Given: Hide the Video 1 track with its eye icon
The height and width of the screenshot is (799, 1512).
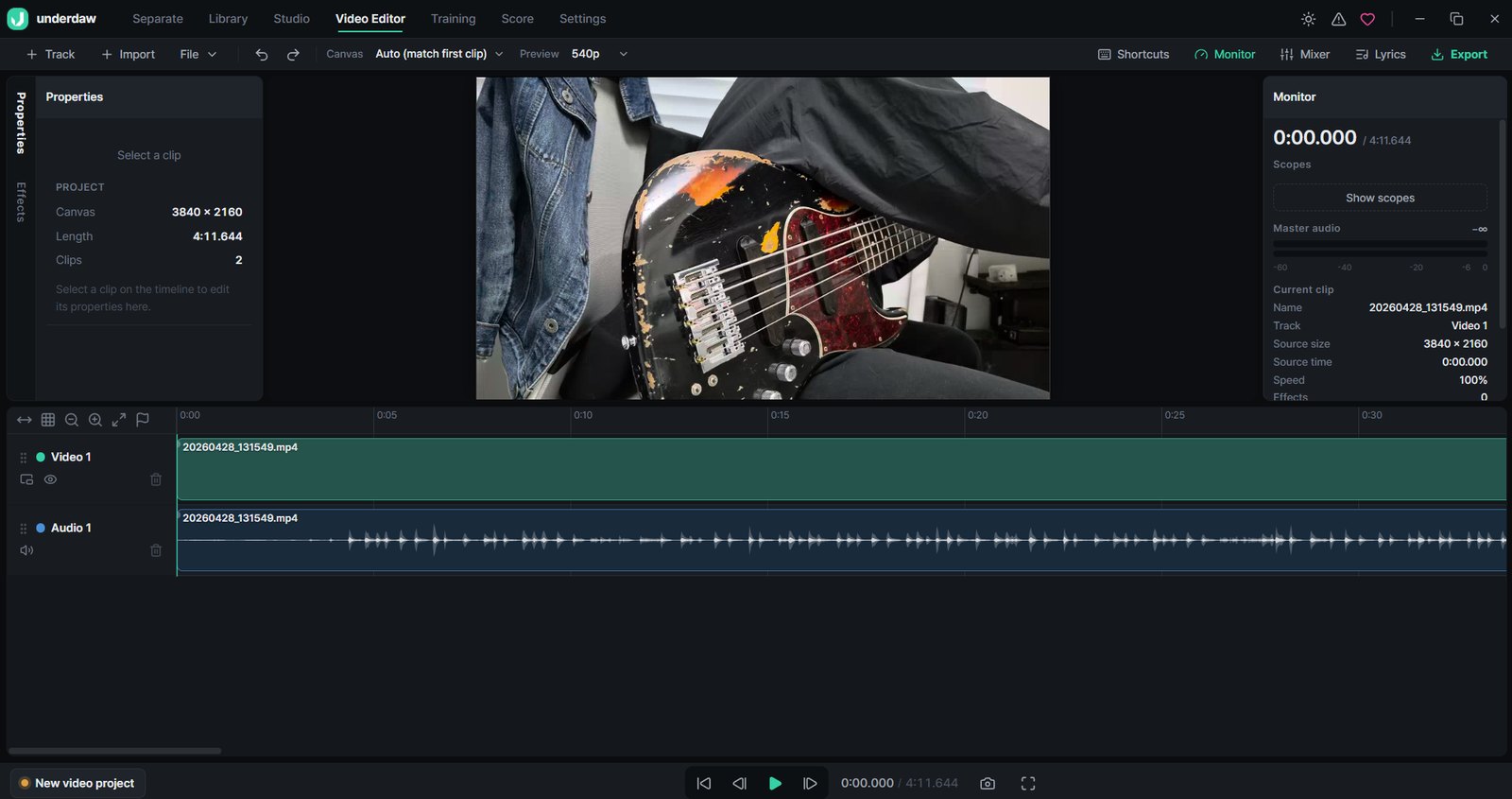Looking at the screenshot, I should coord(51,479).
